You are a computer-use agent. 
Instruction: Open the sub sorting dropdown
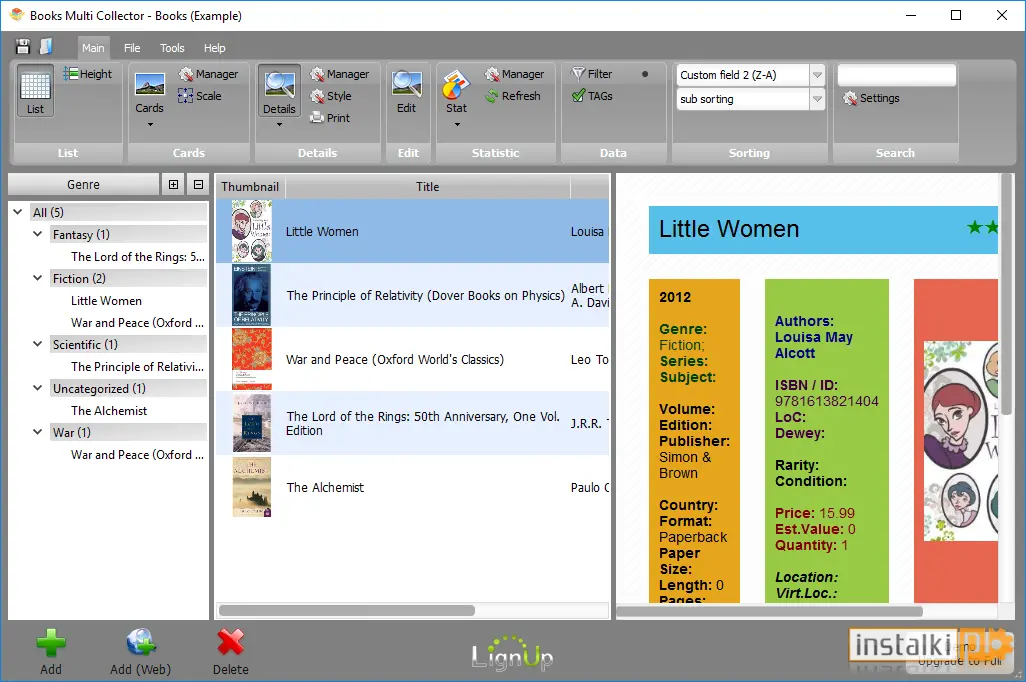(x=817, y=99)
